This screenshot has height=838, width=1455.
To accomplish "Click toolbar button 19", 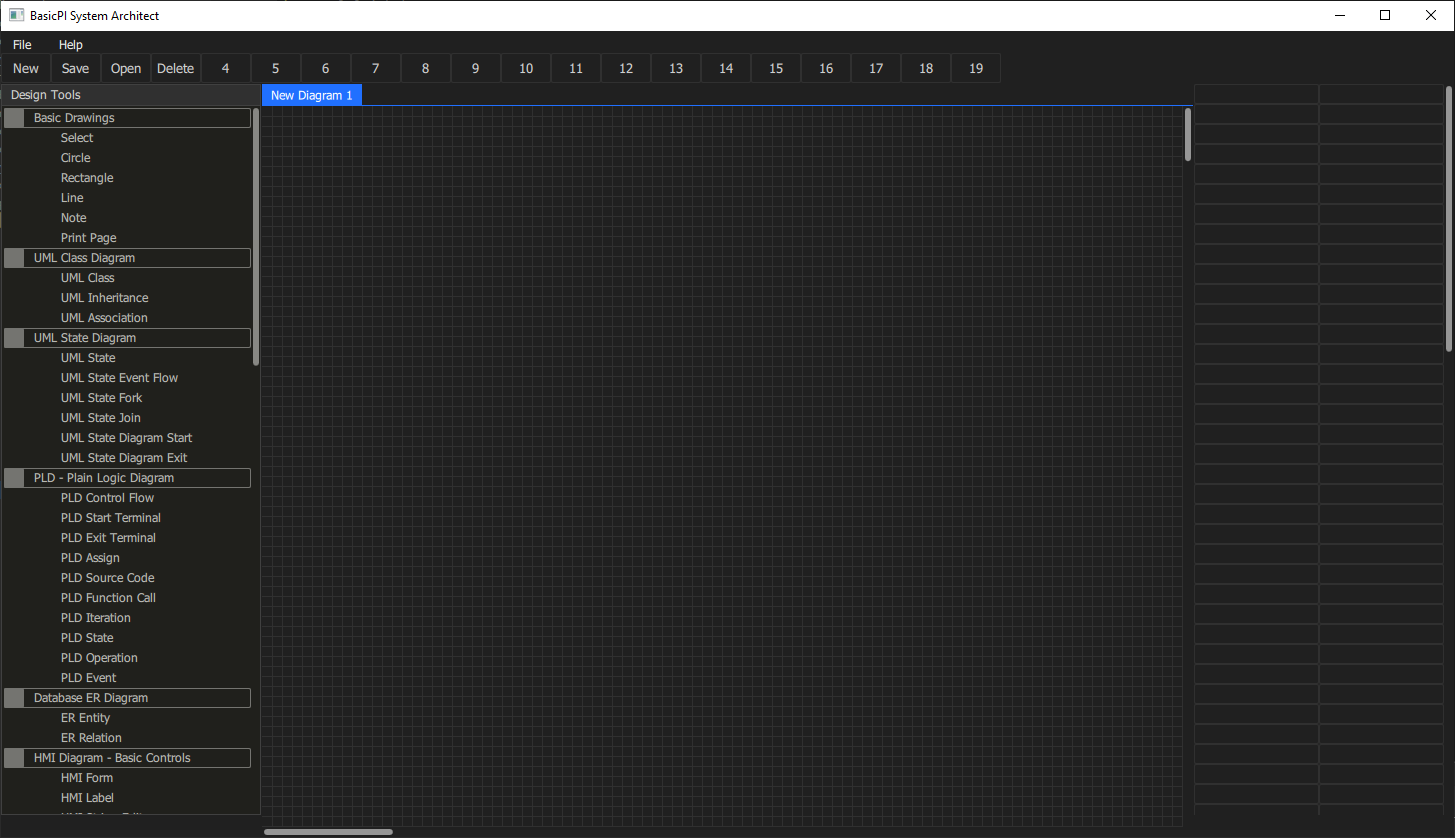I will [976, 68].
